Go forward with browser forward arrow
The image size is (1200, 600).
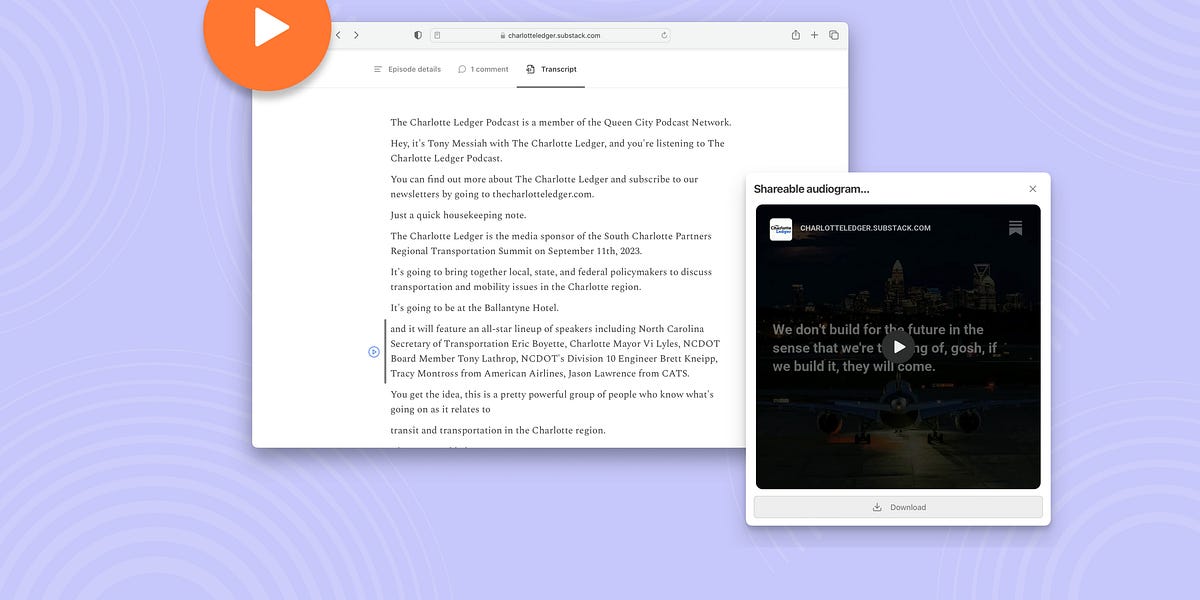click(x=356, y=35)
